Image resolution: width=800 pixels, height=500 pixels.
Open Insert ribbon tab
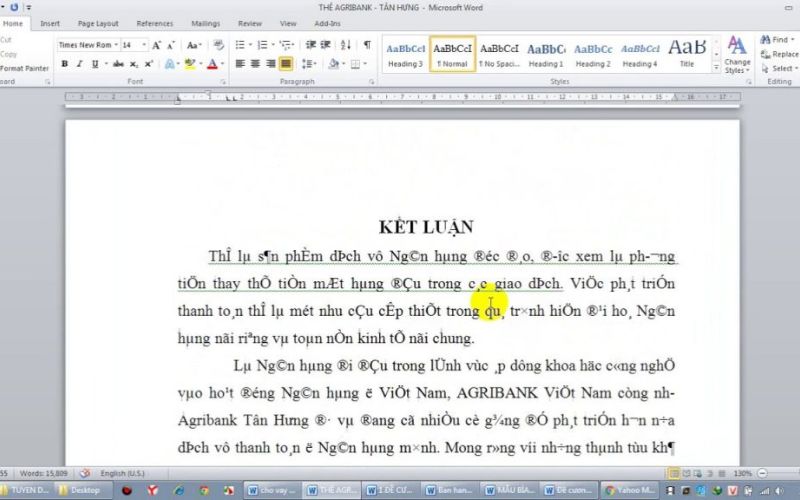(50, 23)
